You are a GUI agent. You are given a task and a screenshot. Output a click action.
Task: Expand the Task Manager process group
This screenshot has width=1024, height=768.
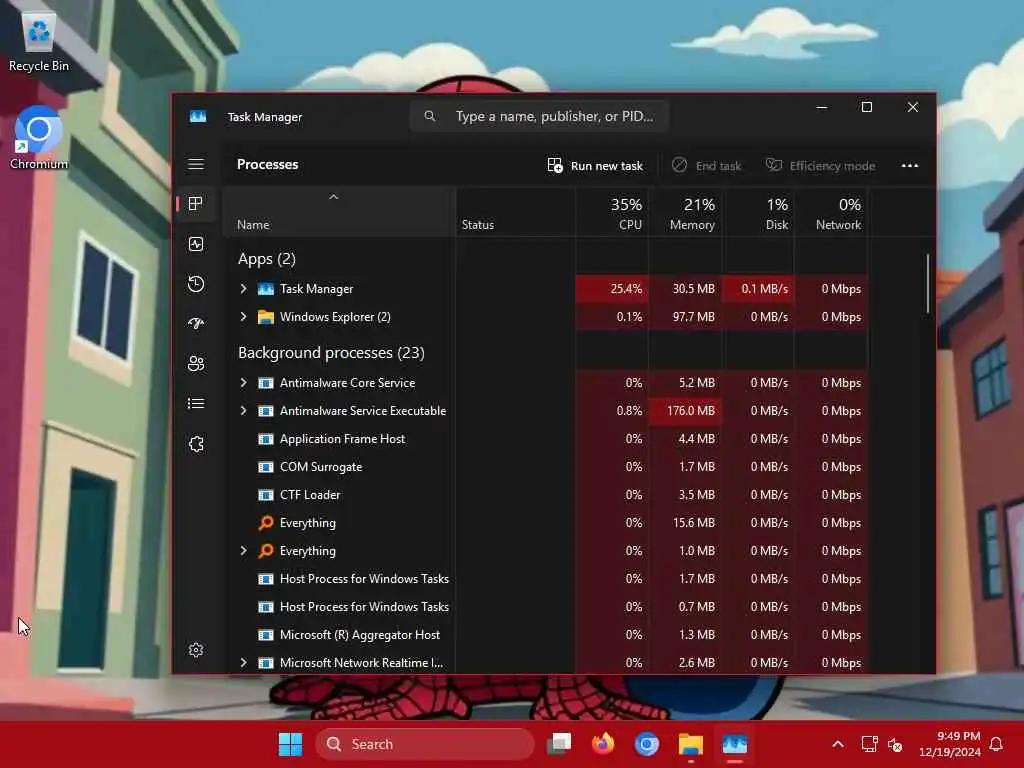click(244, 289)
